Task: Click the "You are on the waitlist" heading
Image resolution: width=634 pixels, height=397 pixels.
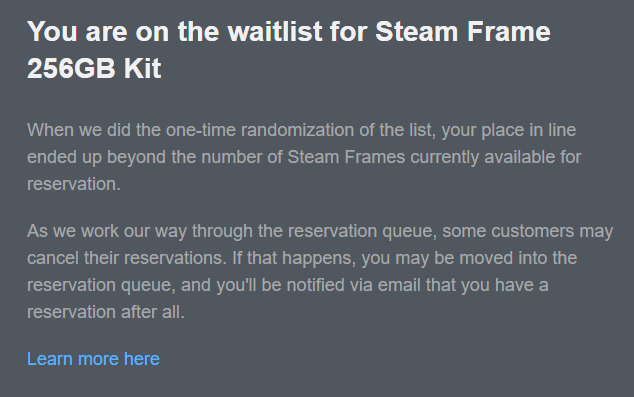Action: (289, 49)
